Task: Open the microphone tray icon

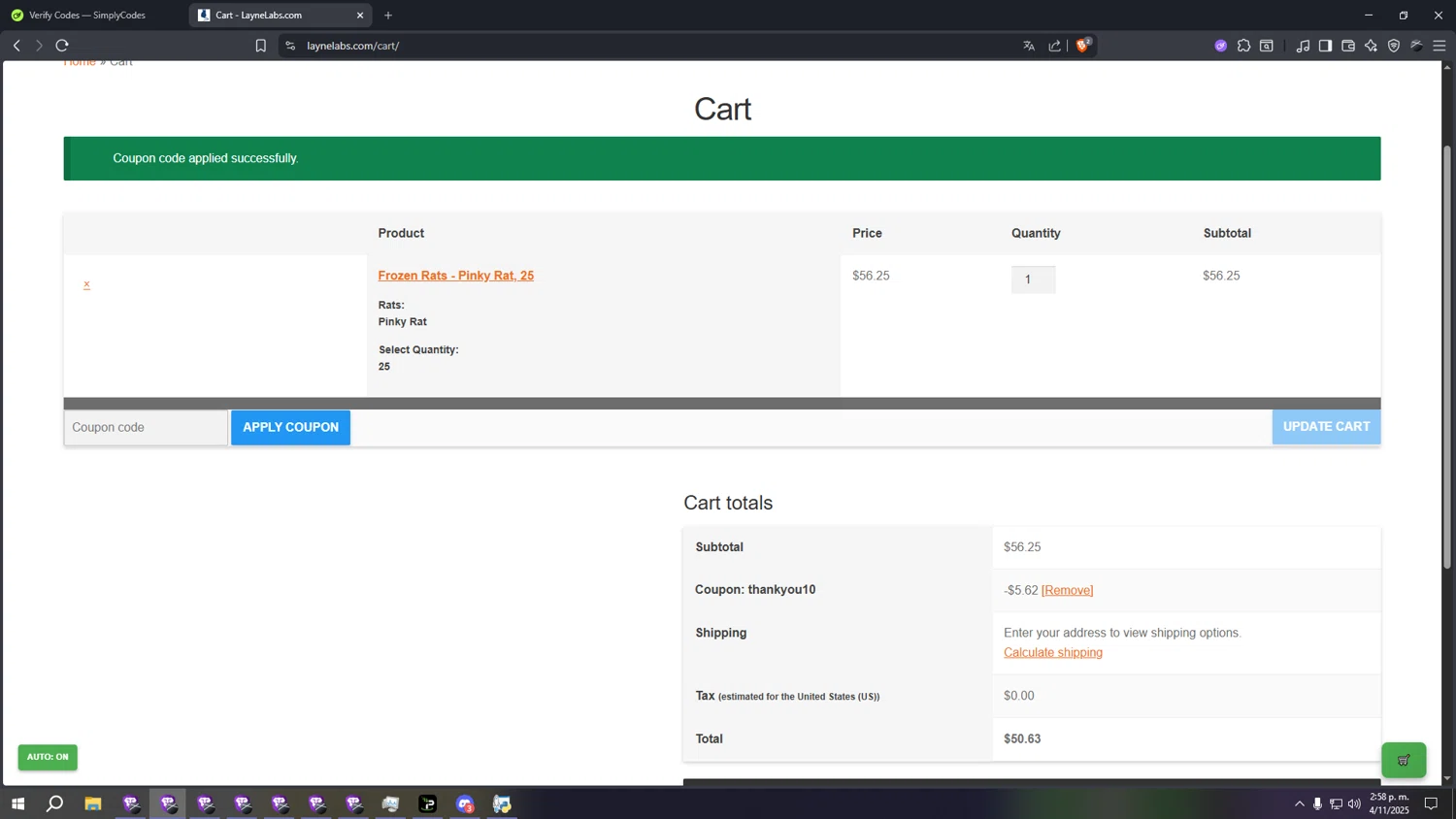Action: click(1317, 803)
